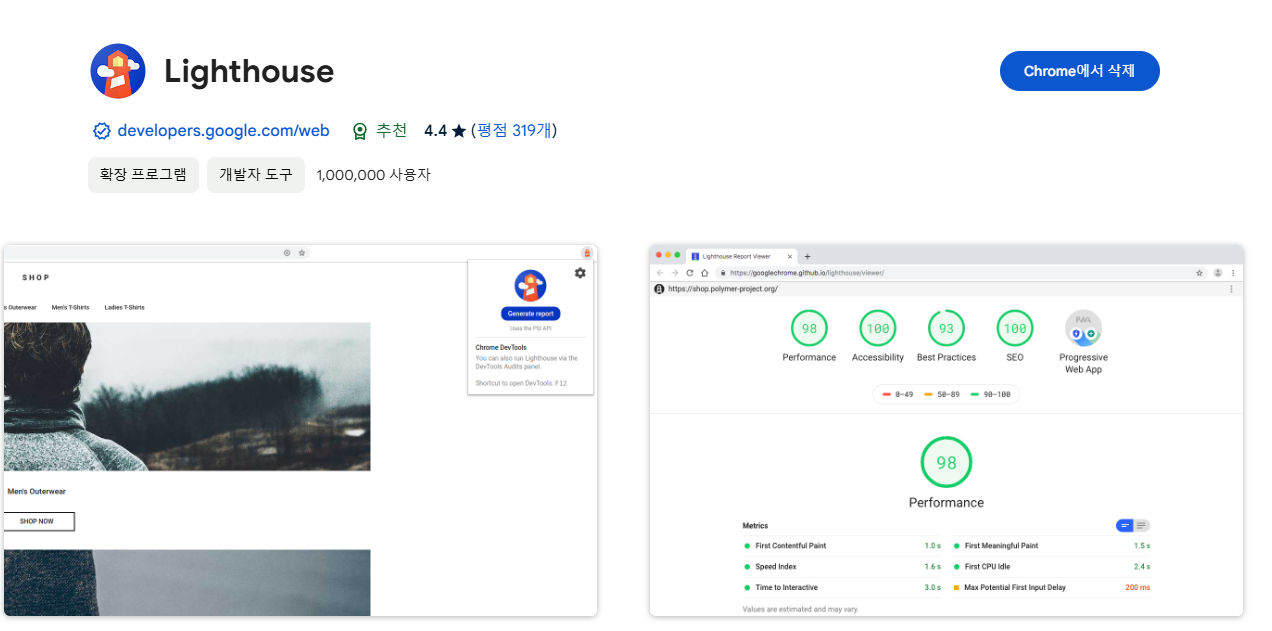Click the settings gear in the Lighthouse popup
This screenshot has width=1272, height=631.
(580, 273)
